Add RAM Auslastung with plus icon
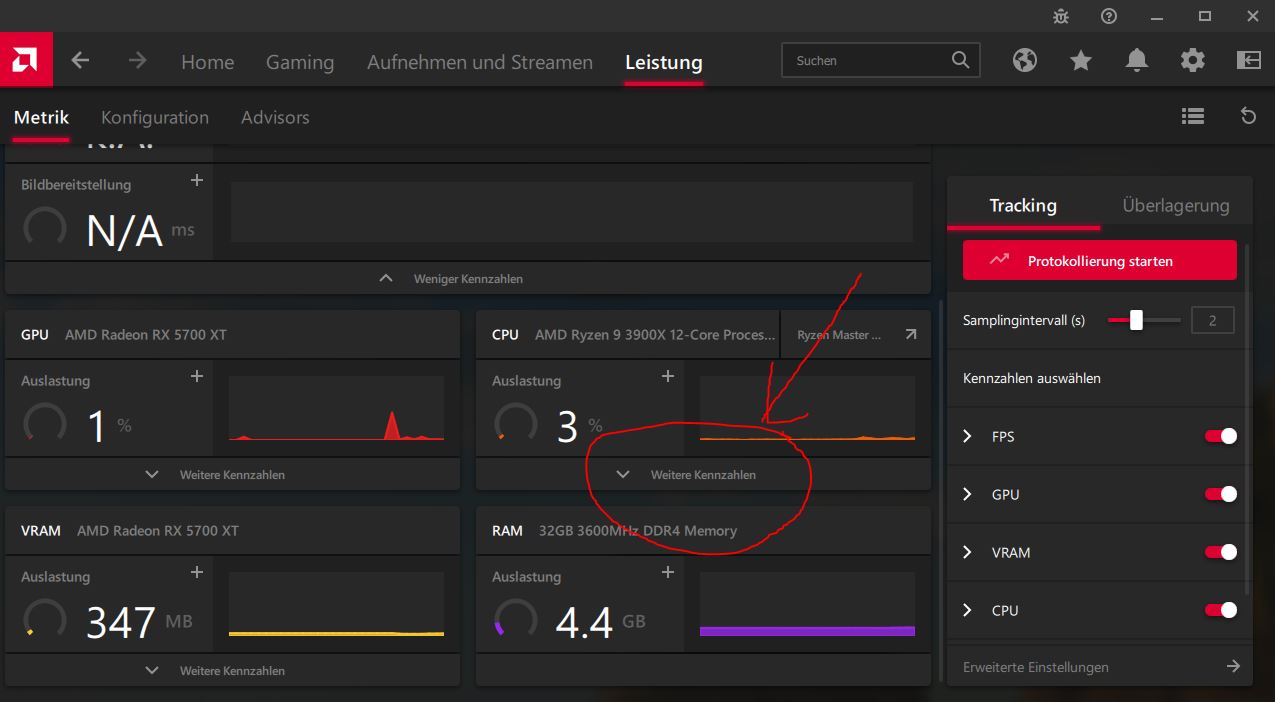 coord(668,572)
